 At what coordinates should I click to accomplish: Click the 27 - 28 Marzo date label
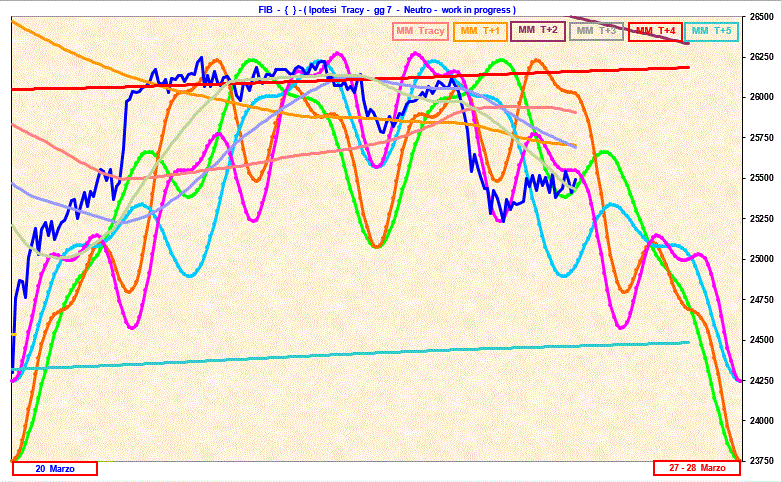click(697, 468)
